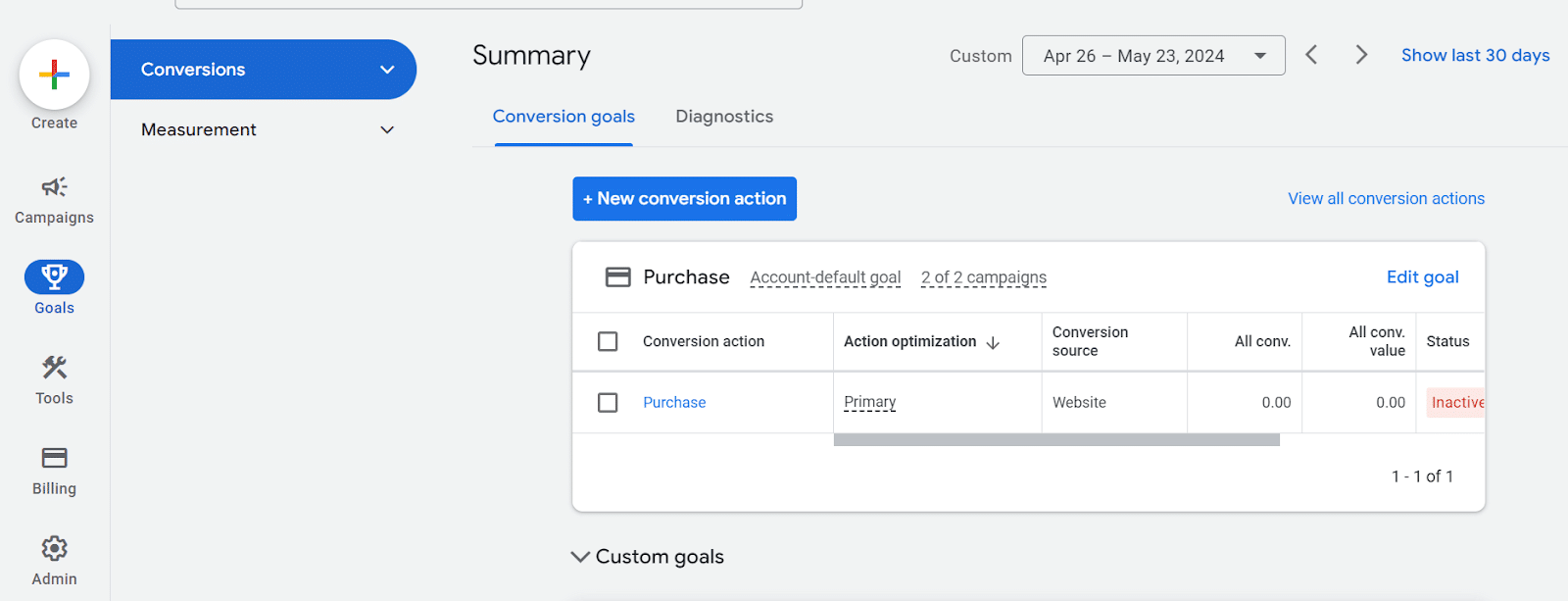Go to previous date range arrow
Viewport: 1568px width, 601px height.
1311,55
